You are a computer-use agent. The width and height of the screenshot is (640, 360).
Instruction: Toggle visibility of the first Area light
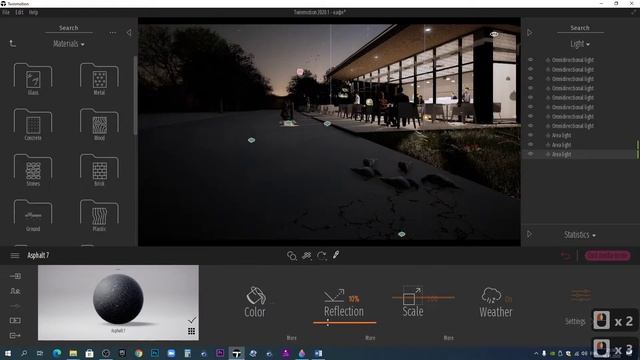[531, 135]
